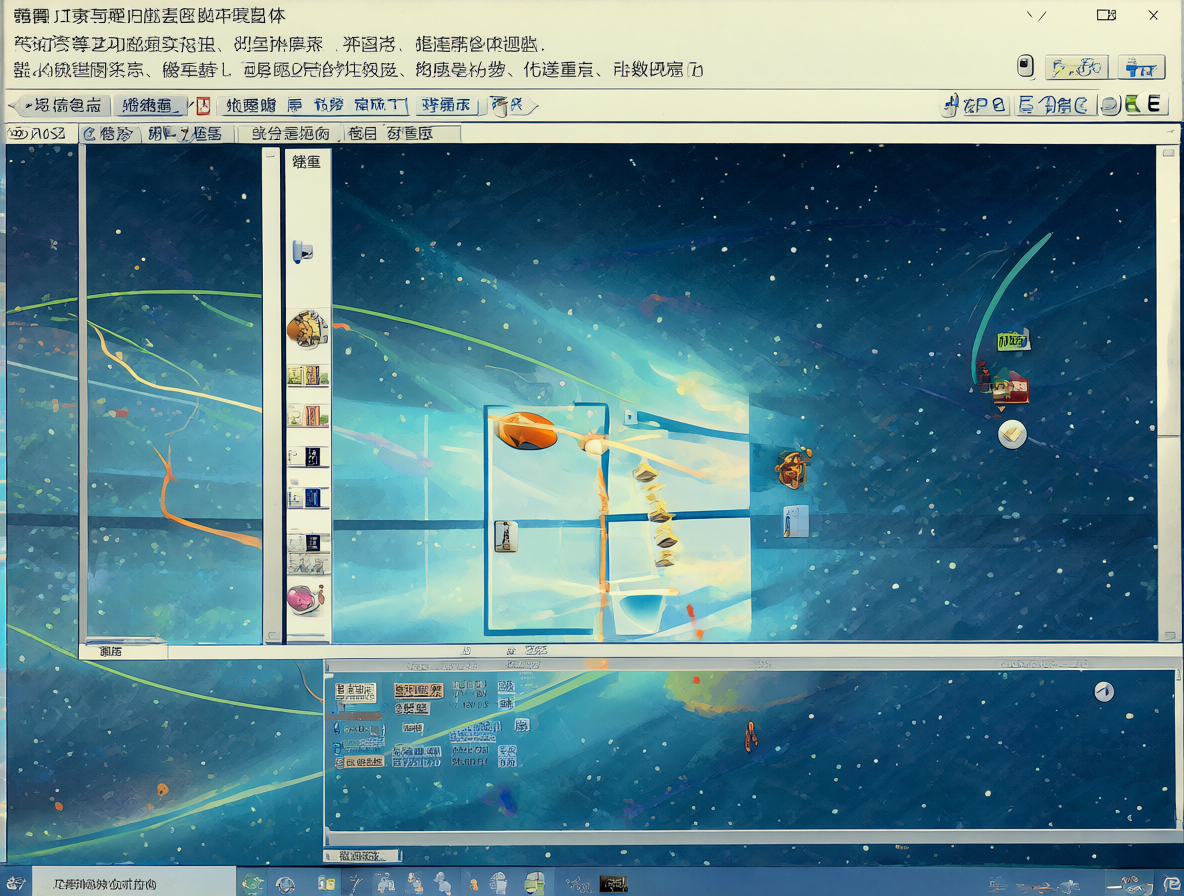Select the orange globe in the vertical strip
This screenshot has height=896, width=1184.
point(307,329)
